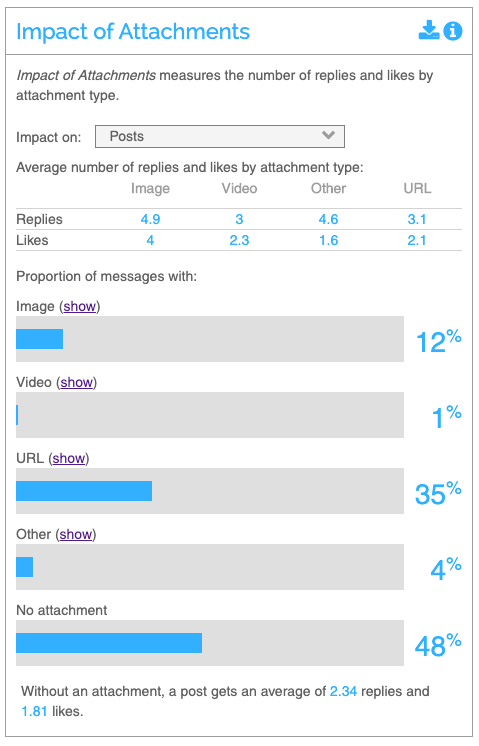Show messages with Video attachments
This screenshot has height=746, width=479.
click(77, 383)
